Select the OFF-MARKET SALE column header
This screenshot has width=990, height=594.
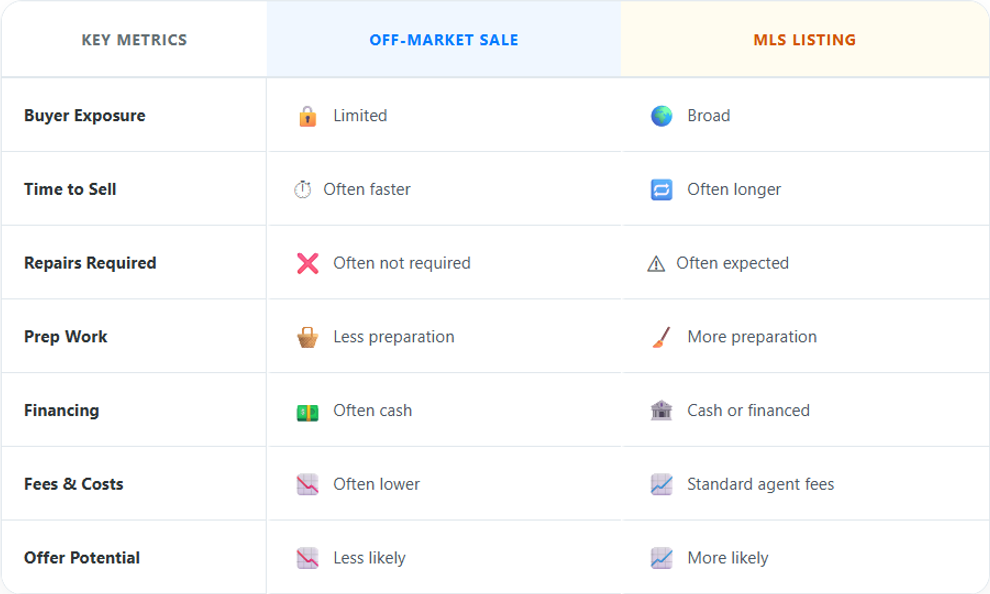tap(444, 41)
